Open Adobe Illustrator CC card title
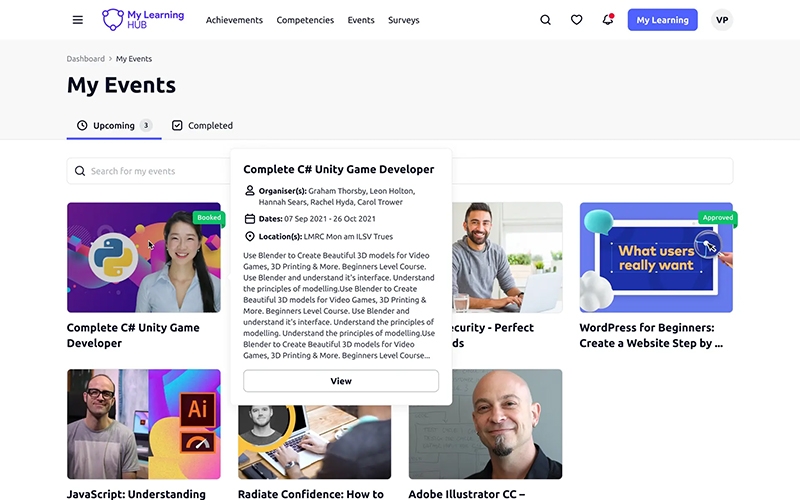 pyautogui.click(x=467, y=494)
